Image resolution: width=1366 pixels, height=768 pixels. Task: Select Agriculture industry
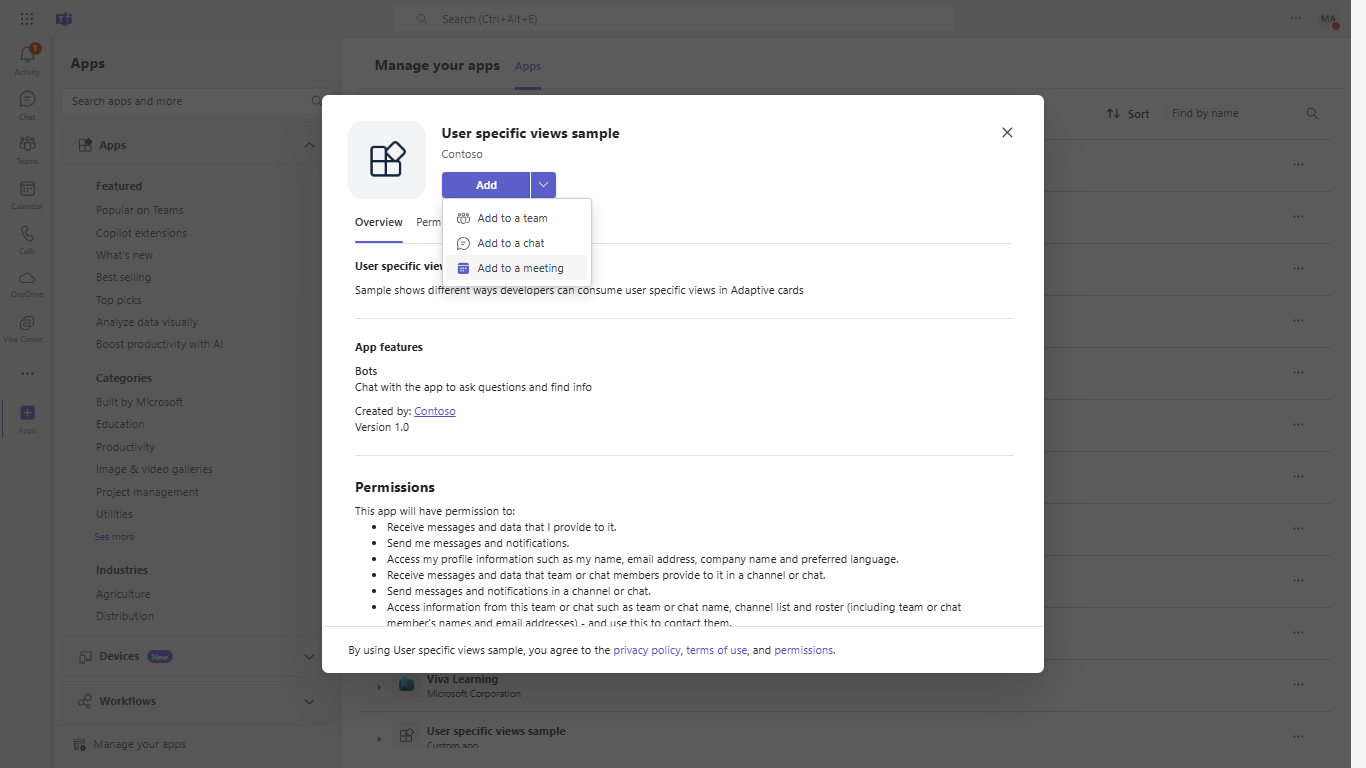click(x=123, y=594)
